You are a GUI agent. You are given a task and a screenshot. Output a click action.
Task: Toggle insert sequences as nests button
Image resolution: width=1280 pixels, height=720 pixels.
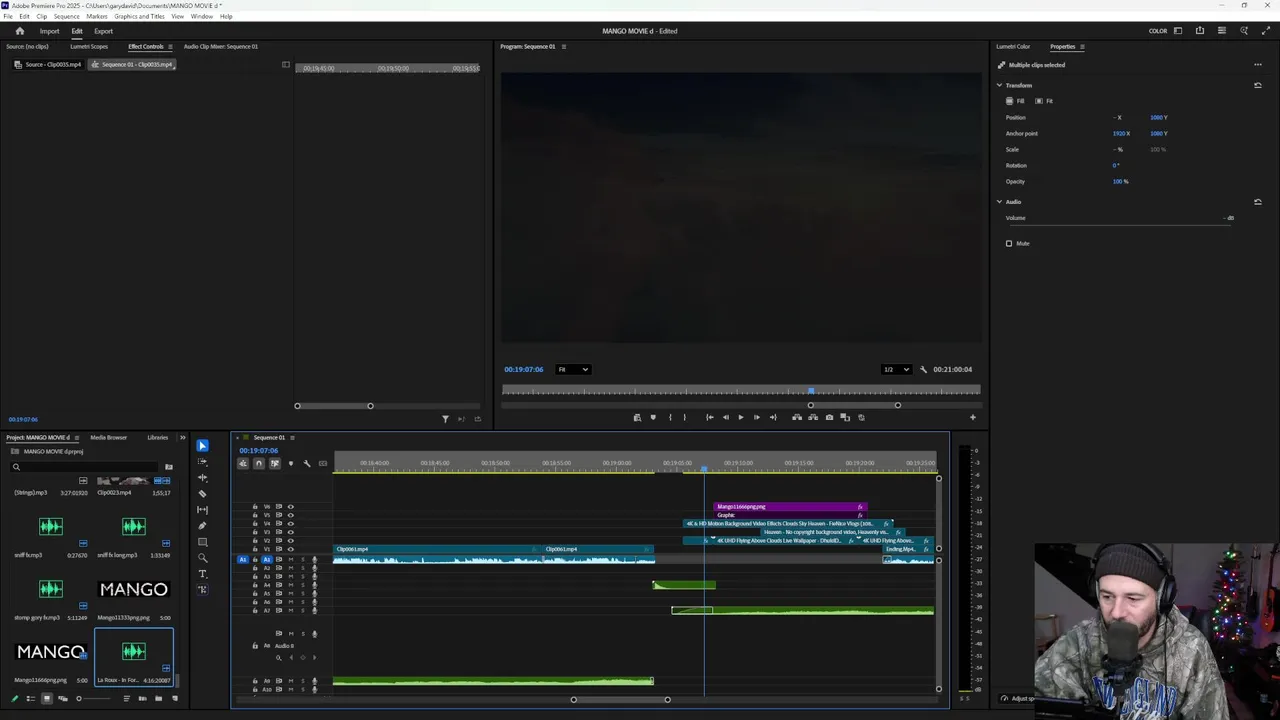point(243,463)
